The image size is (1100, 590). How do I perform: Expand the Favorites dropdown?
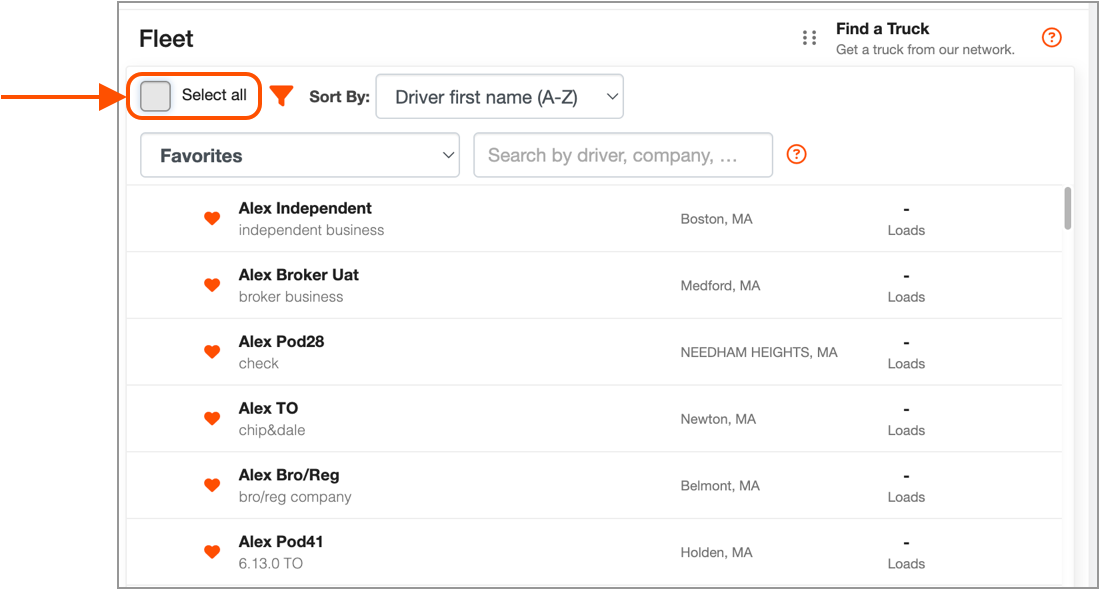click(300, 155)
